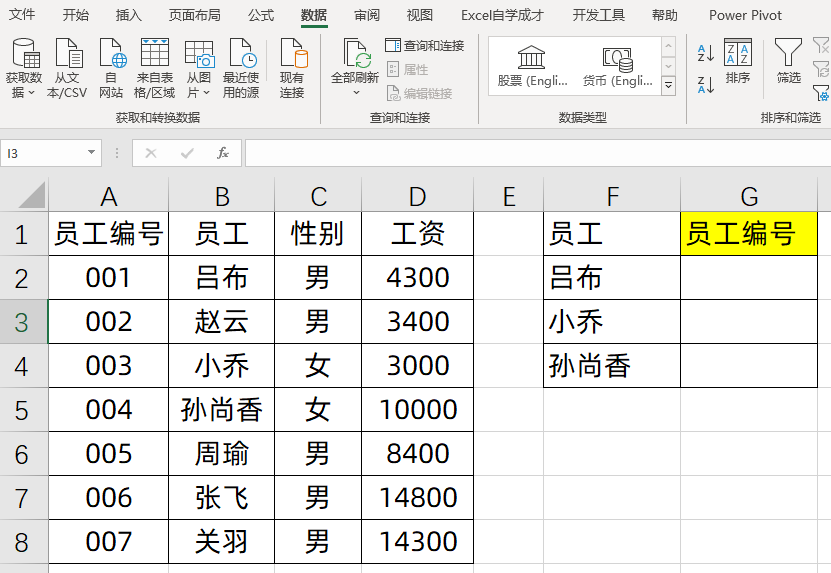Screen dimensions: 831x573
Task: Select the cell with salary 14800
Action: click(418, 498)
